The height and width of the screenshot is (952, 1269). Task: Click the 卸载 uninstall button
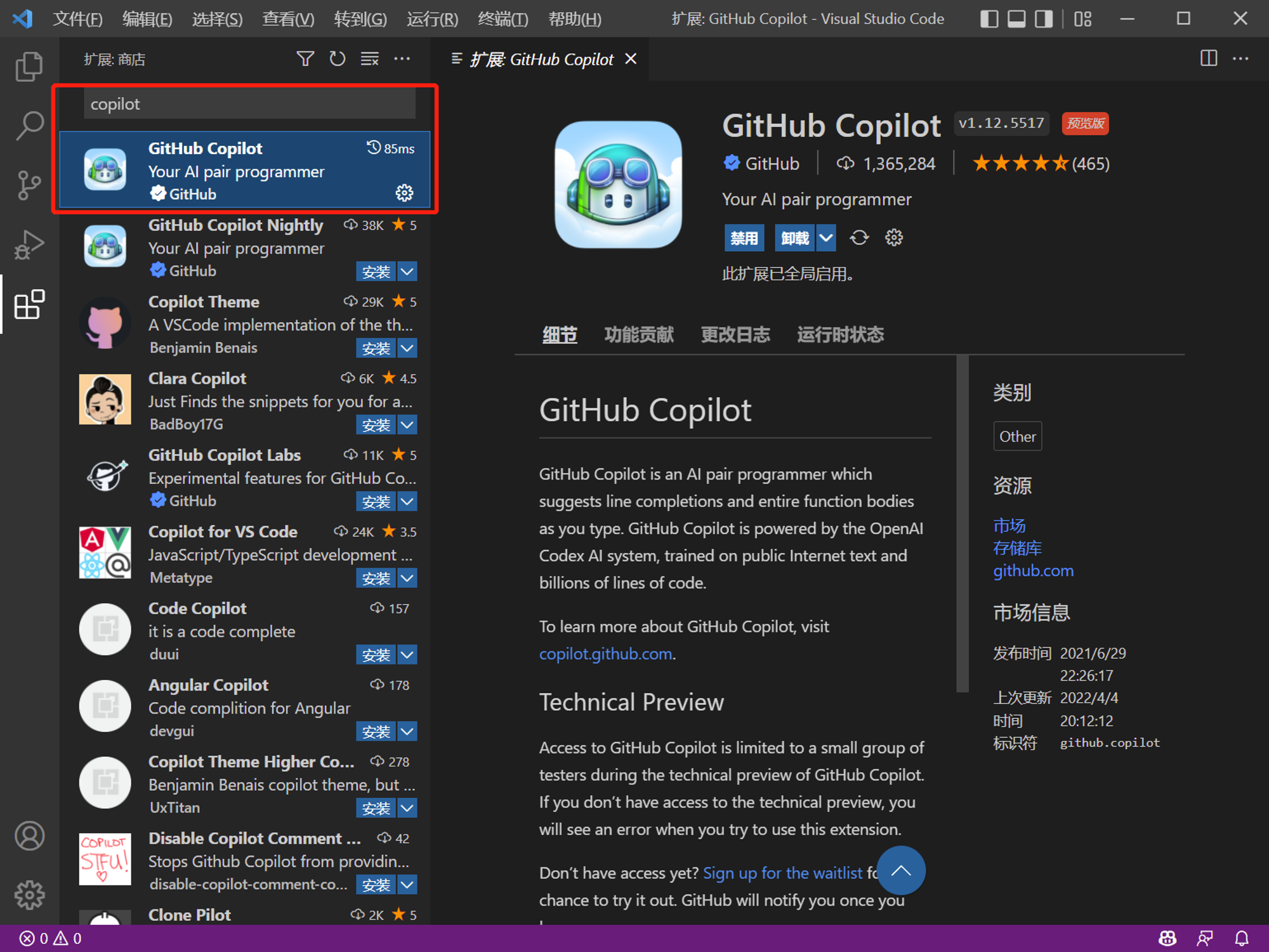794,238
